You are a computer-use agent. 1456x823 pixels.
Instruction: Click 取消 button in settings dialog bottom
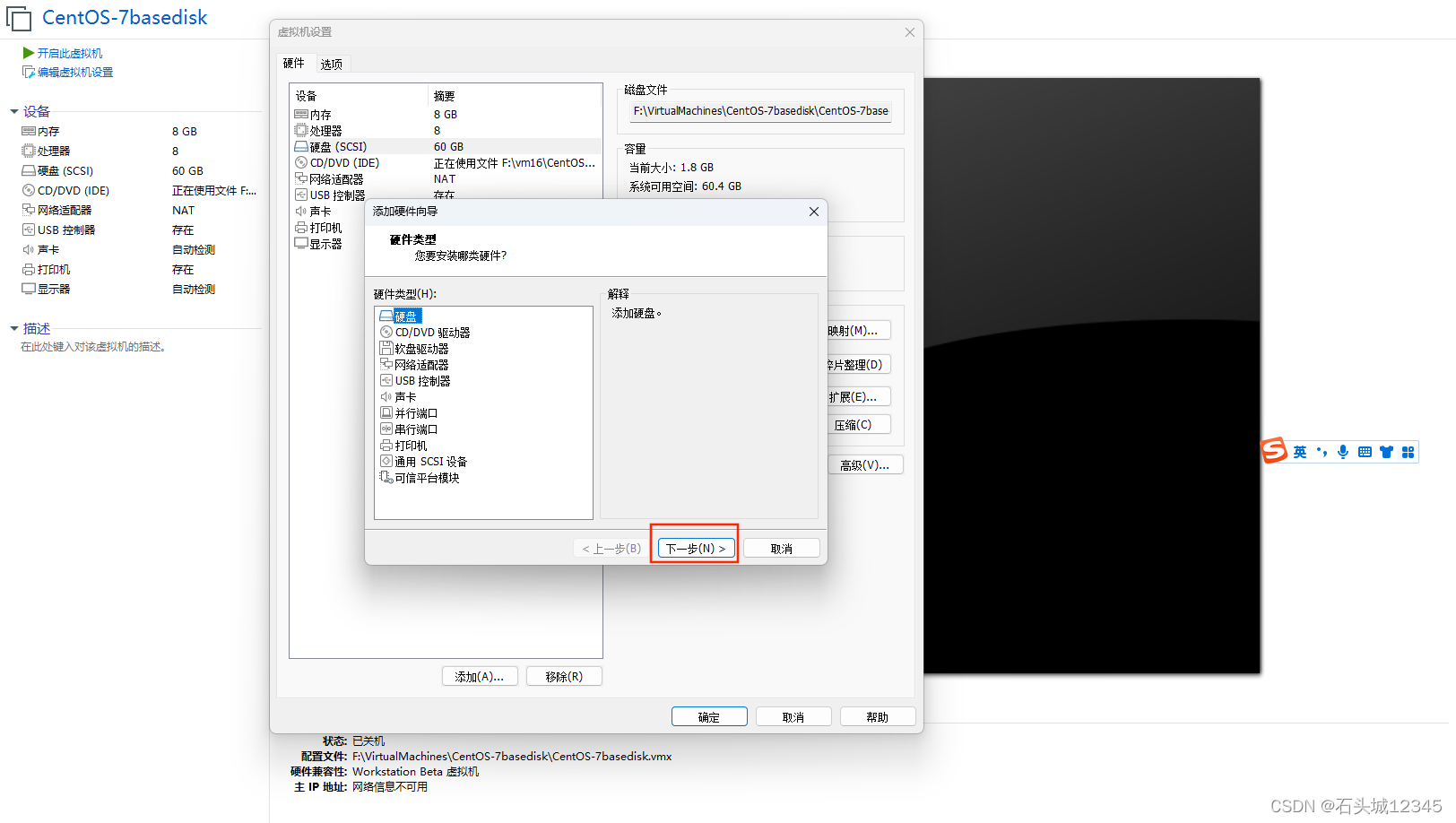coord(793,716)
